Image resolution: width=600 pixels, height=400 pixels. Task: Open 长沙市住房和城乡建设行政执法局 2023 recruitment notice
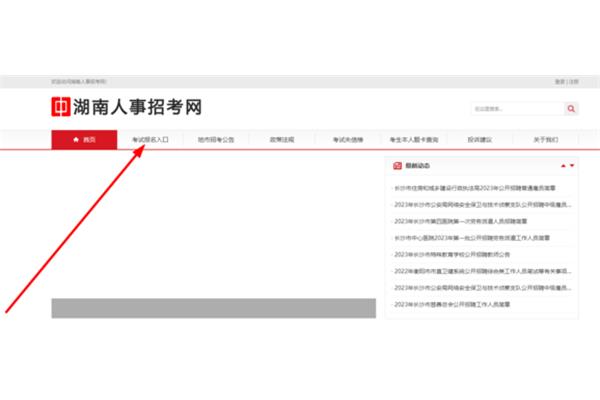pyautogui.click(x=474, y=188)
